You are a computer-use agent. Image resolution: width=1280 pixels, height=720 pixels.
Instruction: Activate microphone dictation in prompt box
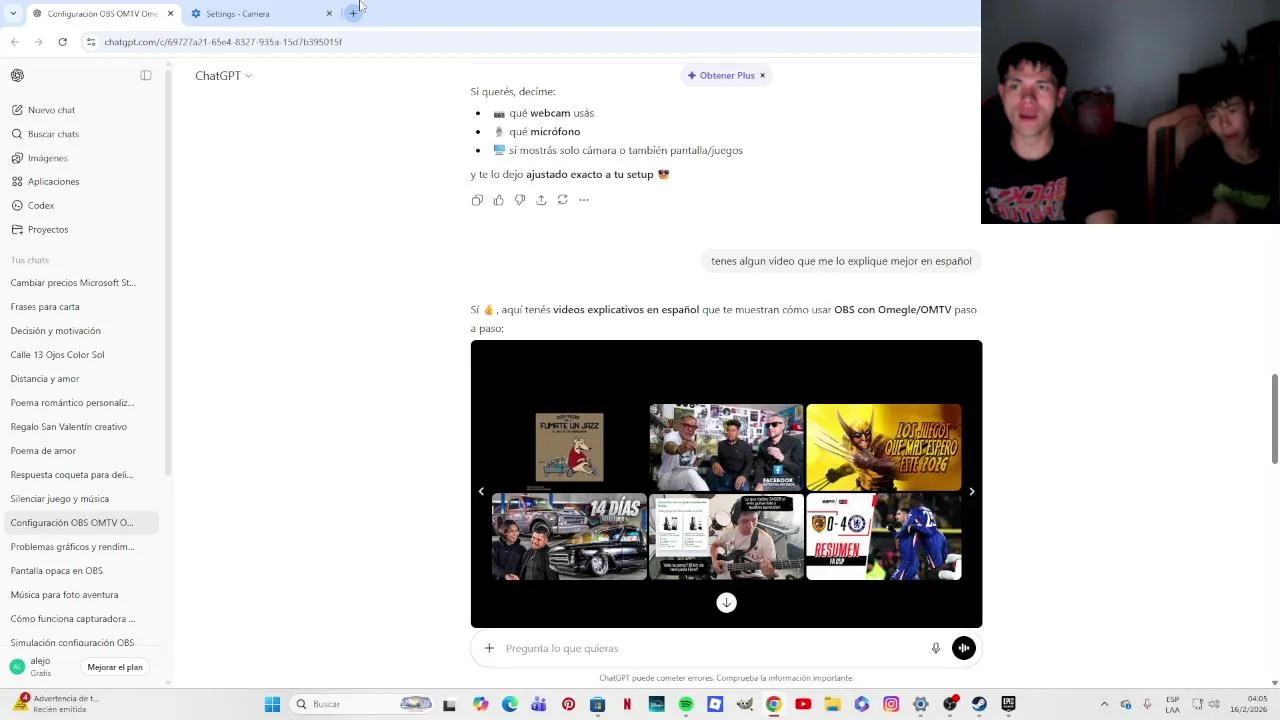[936, 648]
